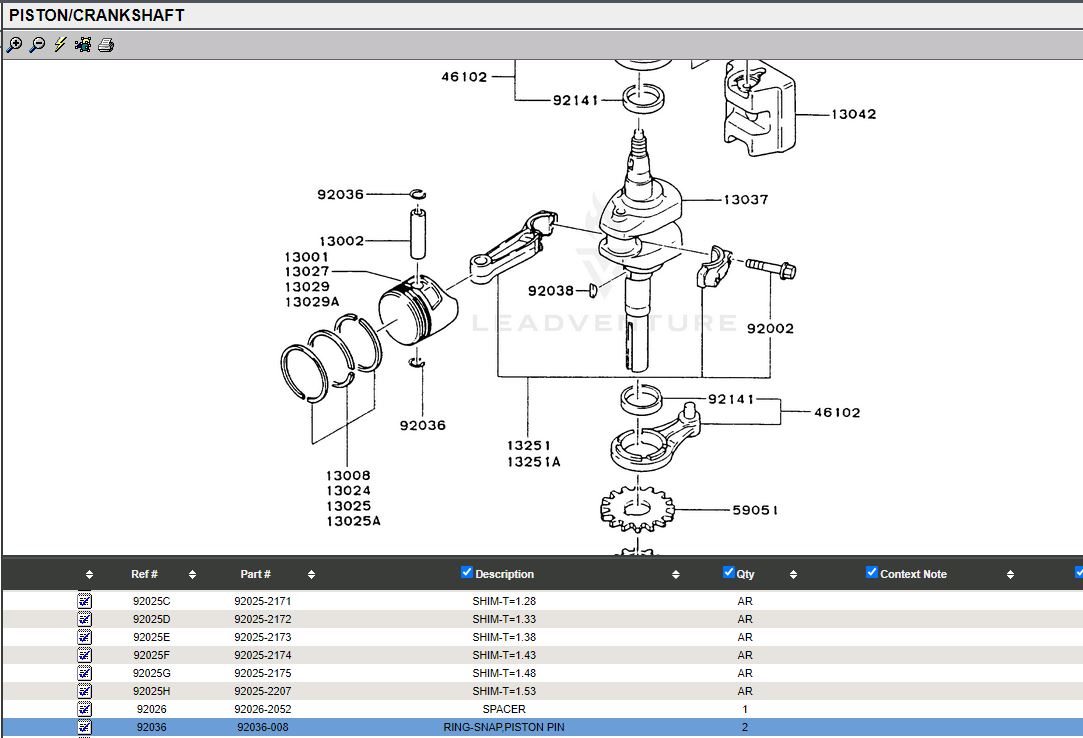Click the zoom out magnifier icon
1083x738 pixels.
coord(37,45)
